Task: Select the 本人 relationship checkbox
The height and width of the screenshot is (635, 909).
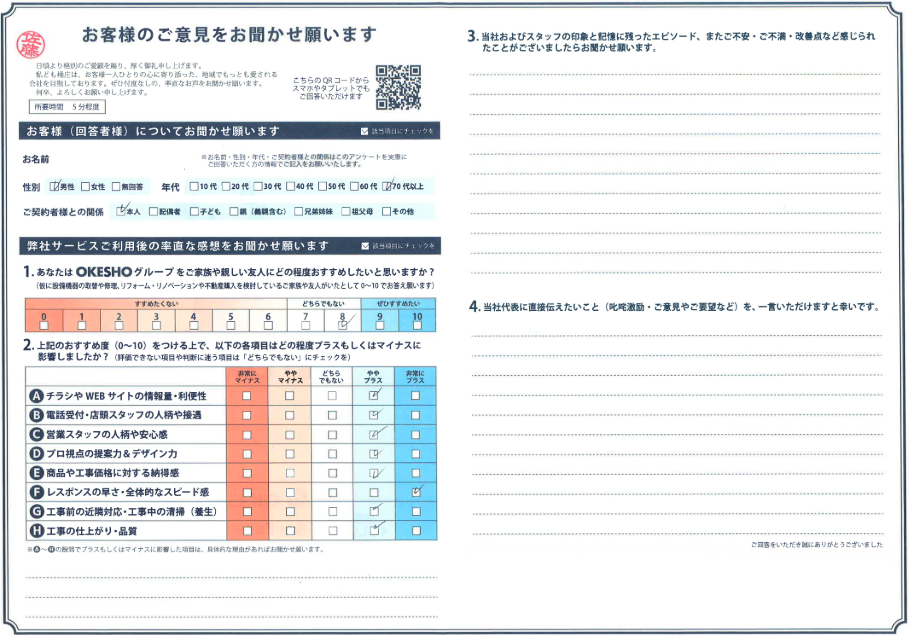Action: pyautogui.click(x=122, y=212)
